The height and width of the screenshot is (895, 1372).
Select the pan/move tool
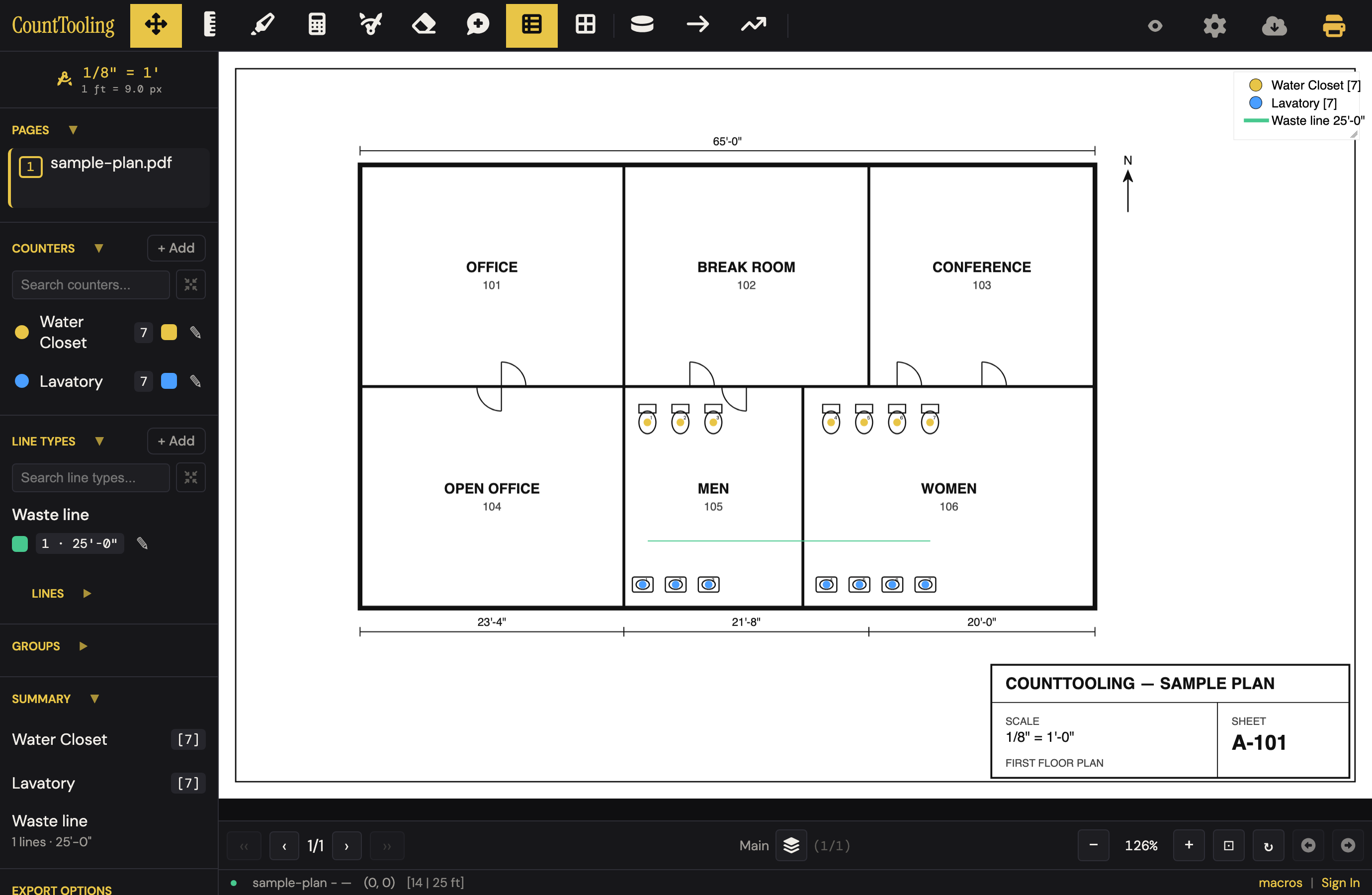[156, 25]
